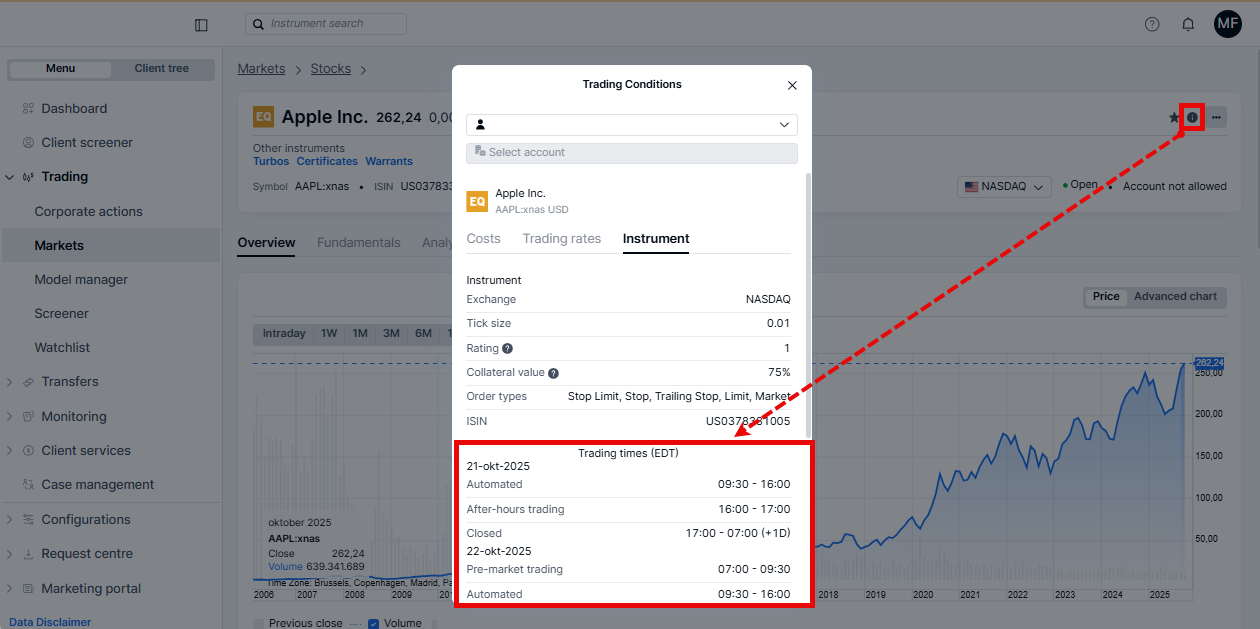Switch to Advanced chart view
1260x629 pixels.
point(1175,297)
